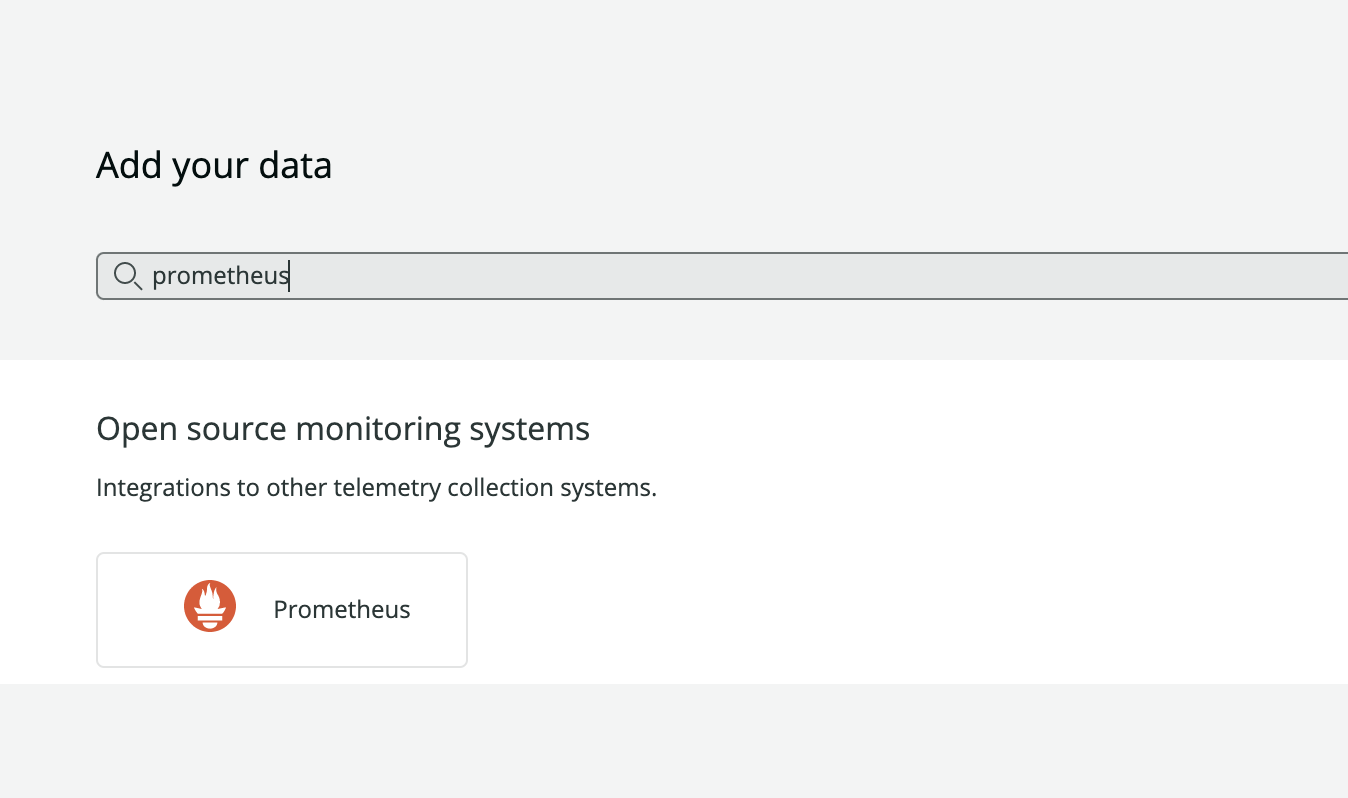
Task: Select the 'Add your data' heading
Action: (214, 165)
